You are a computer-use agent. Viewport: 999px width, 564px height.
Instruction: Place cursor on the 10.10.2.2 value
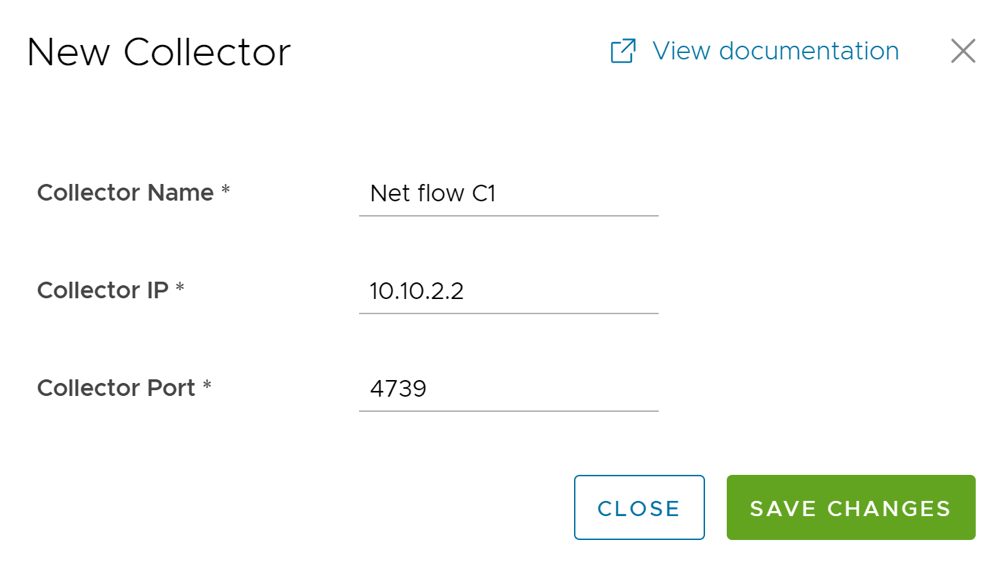[416, 291]
